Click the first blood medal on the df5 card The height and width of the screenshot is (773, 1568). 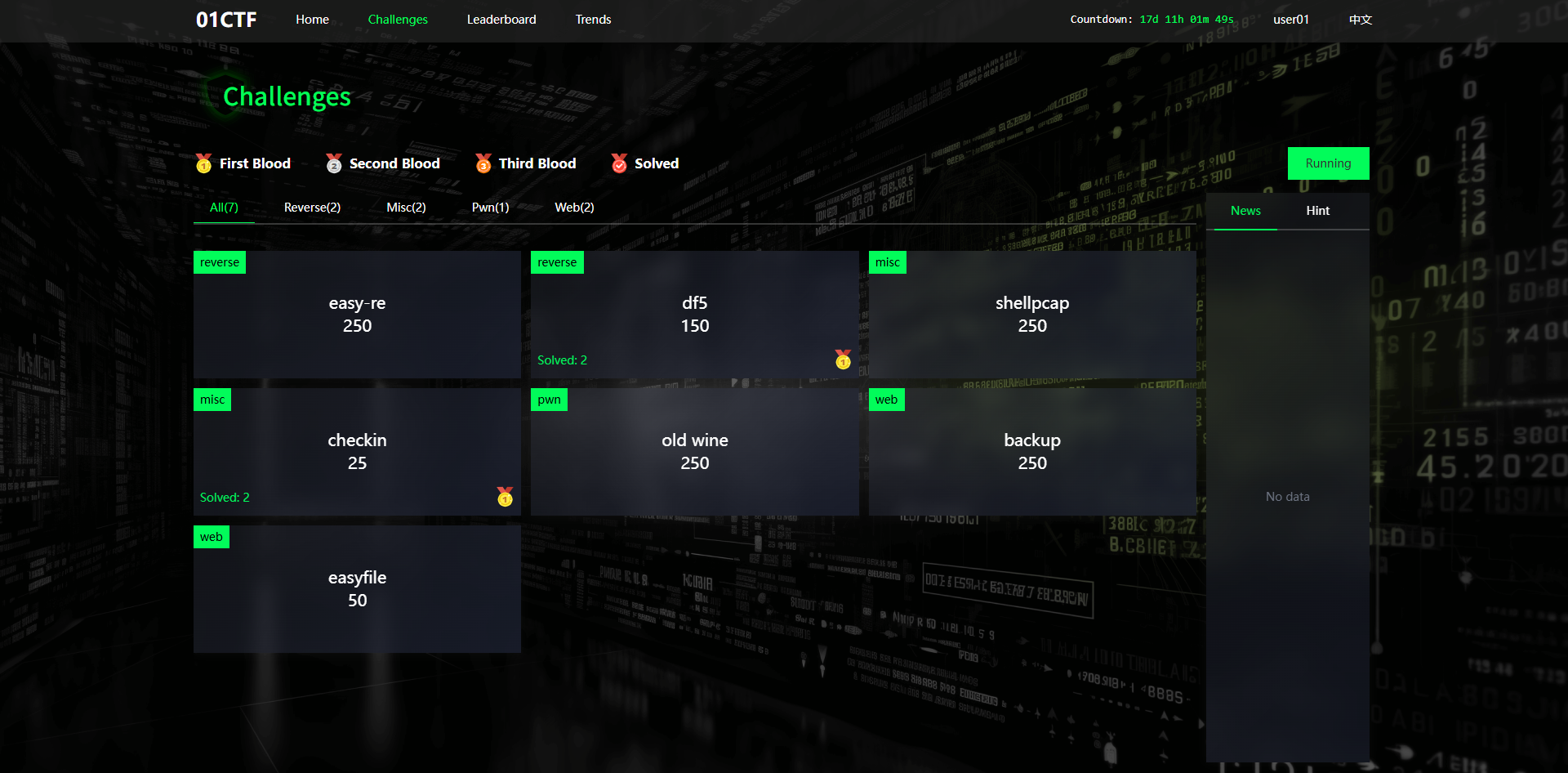pos(842,360)
